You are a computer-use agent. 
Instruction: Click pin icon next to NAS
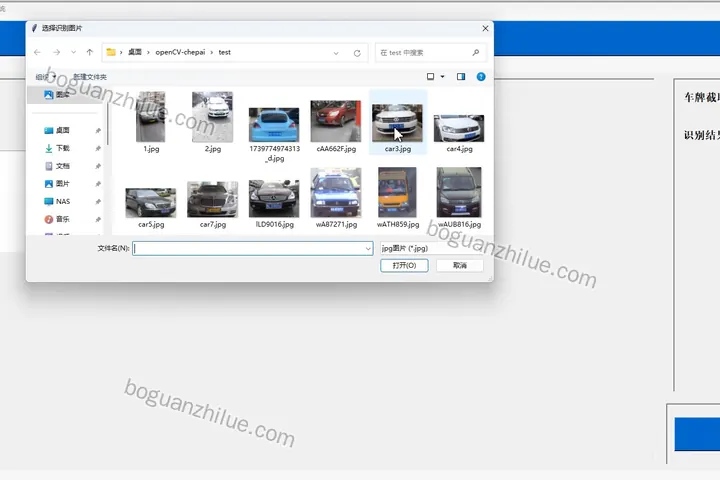98,202
